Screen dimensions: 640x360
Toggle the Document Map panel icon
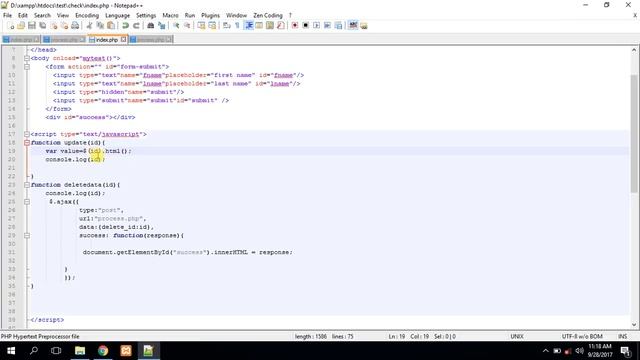(x=270, y=26)
